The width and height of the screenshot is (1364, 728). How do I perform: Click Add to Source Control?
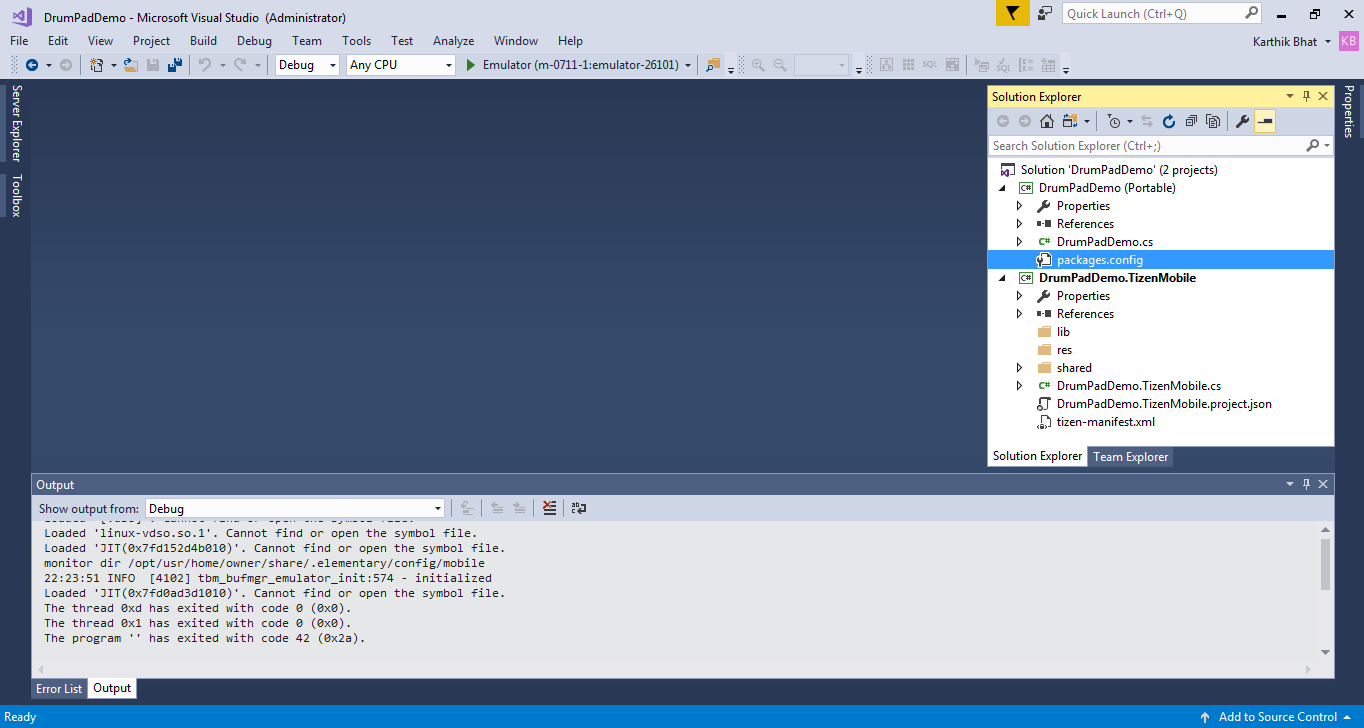pos(1277,717)
